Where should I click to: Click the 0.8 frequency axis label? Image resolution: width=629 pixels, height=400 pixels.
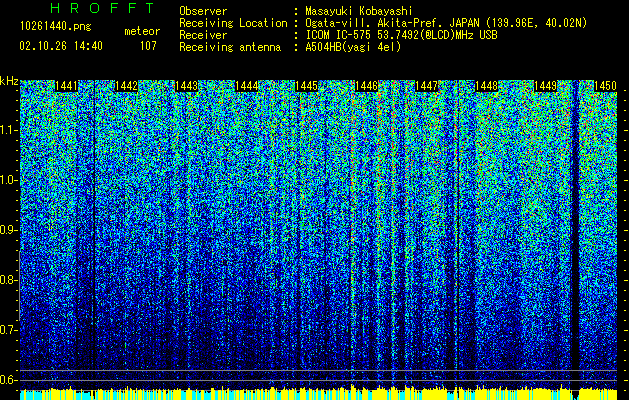pos(8,280)
